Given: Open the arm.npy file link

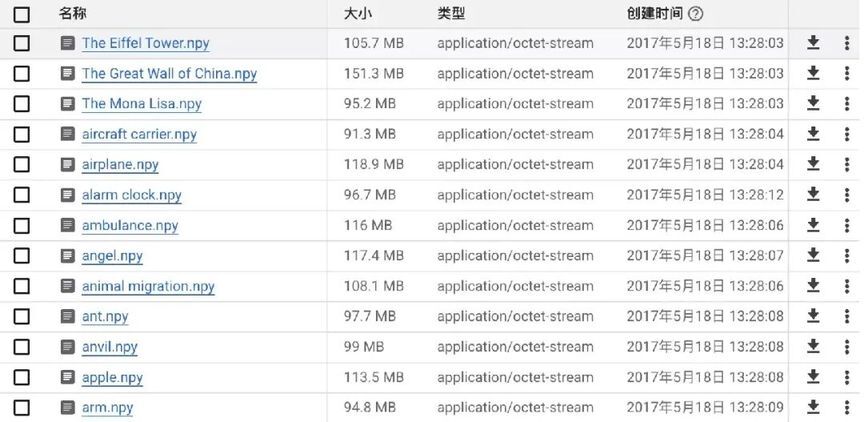Looking at the screenshot, I should click(x=107, y=407).
